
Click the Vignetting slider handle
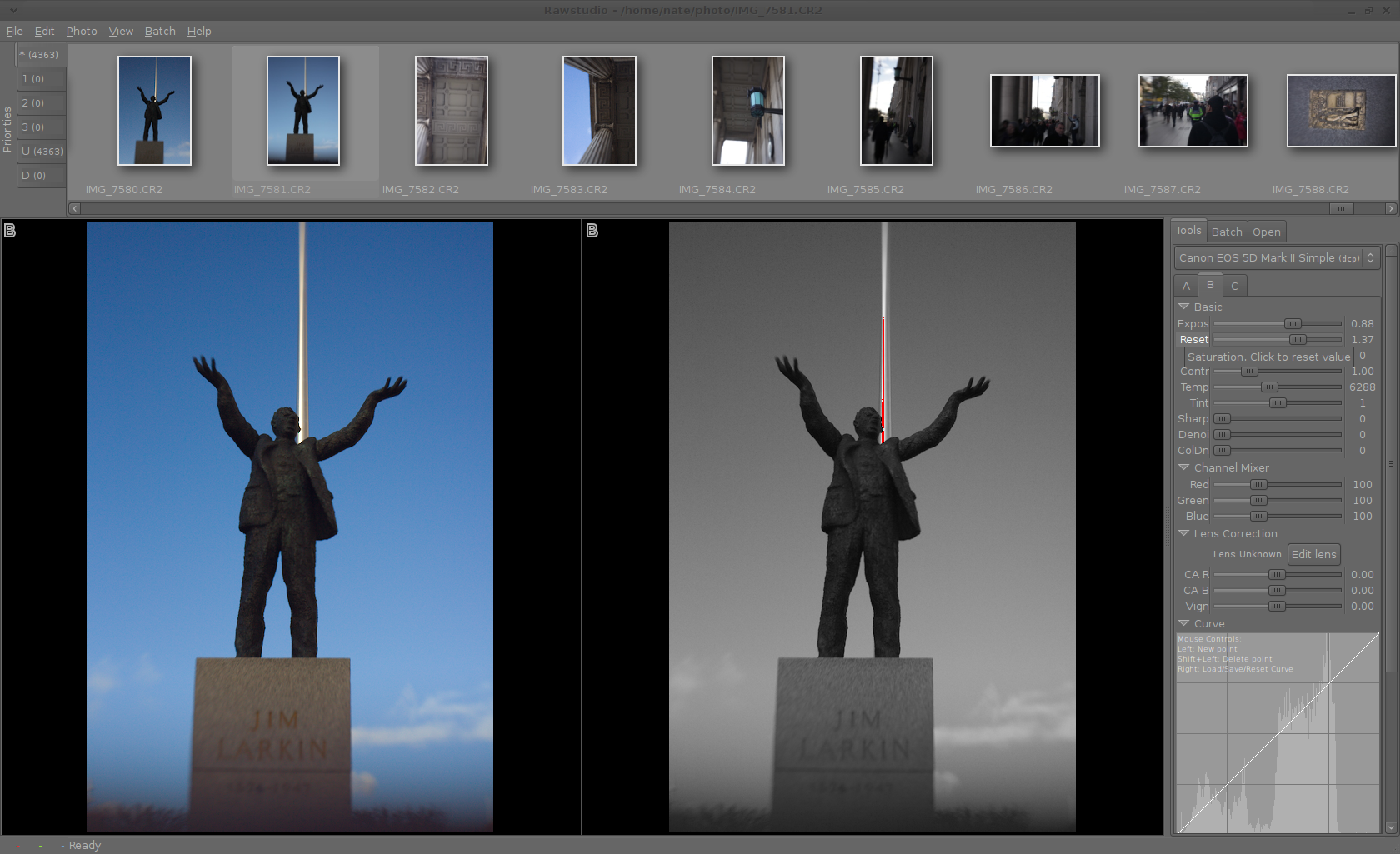1277,606
